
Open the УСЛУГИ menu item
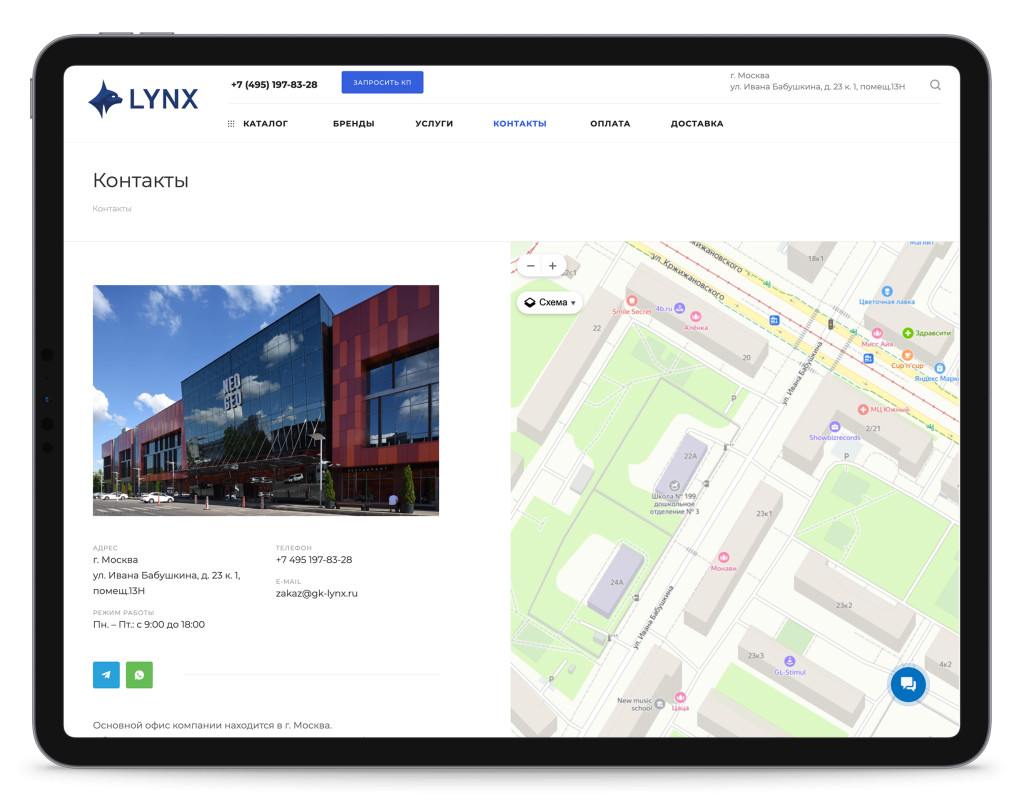click(434, 123)
